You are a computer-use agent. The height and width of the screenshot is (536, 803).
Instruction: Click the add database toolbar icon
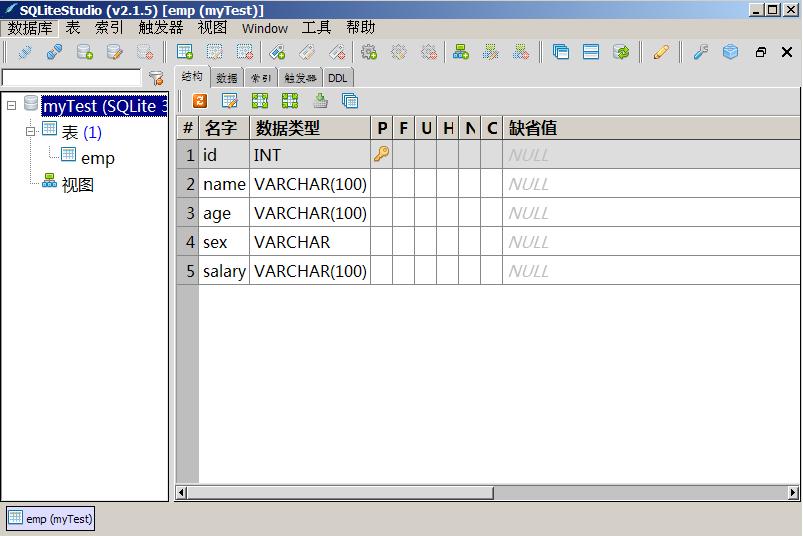tap(85, 52)
